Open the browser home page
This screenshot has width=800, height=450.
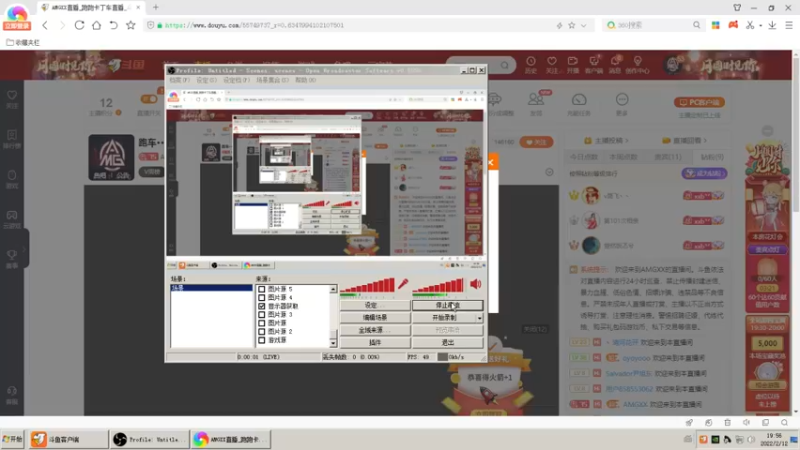click(x=96, y=25)
